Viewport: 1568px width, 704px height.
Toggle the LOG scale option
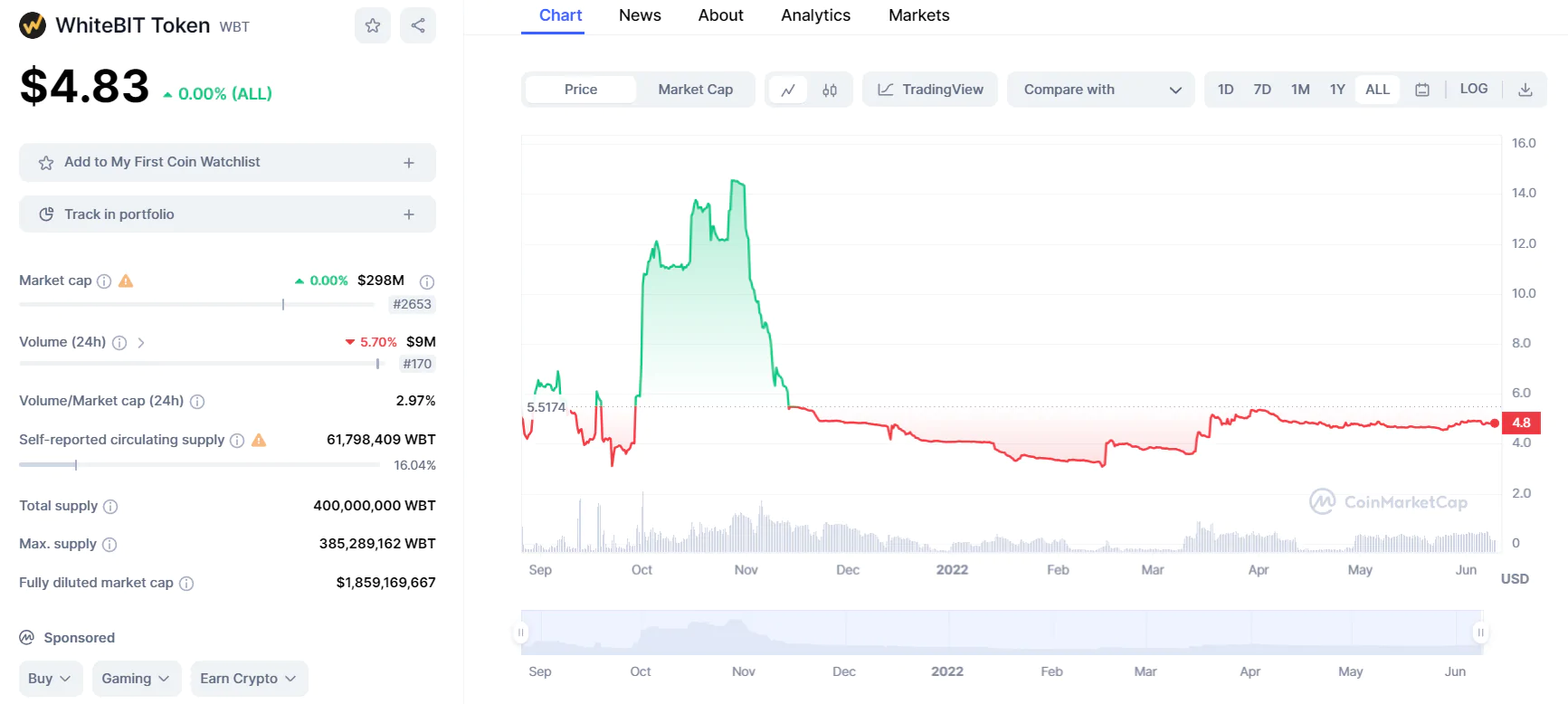[x=1474, y=89]
